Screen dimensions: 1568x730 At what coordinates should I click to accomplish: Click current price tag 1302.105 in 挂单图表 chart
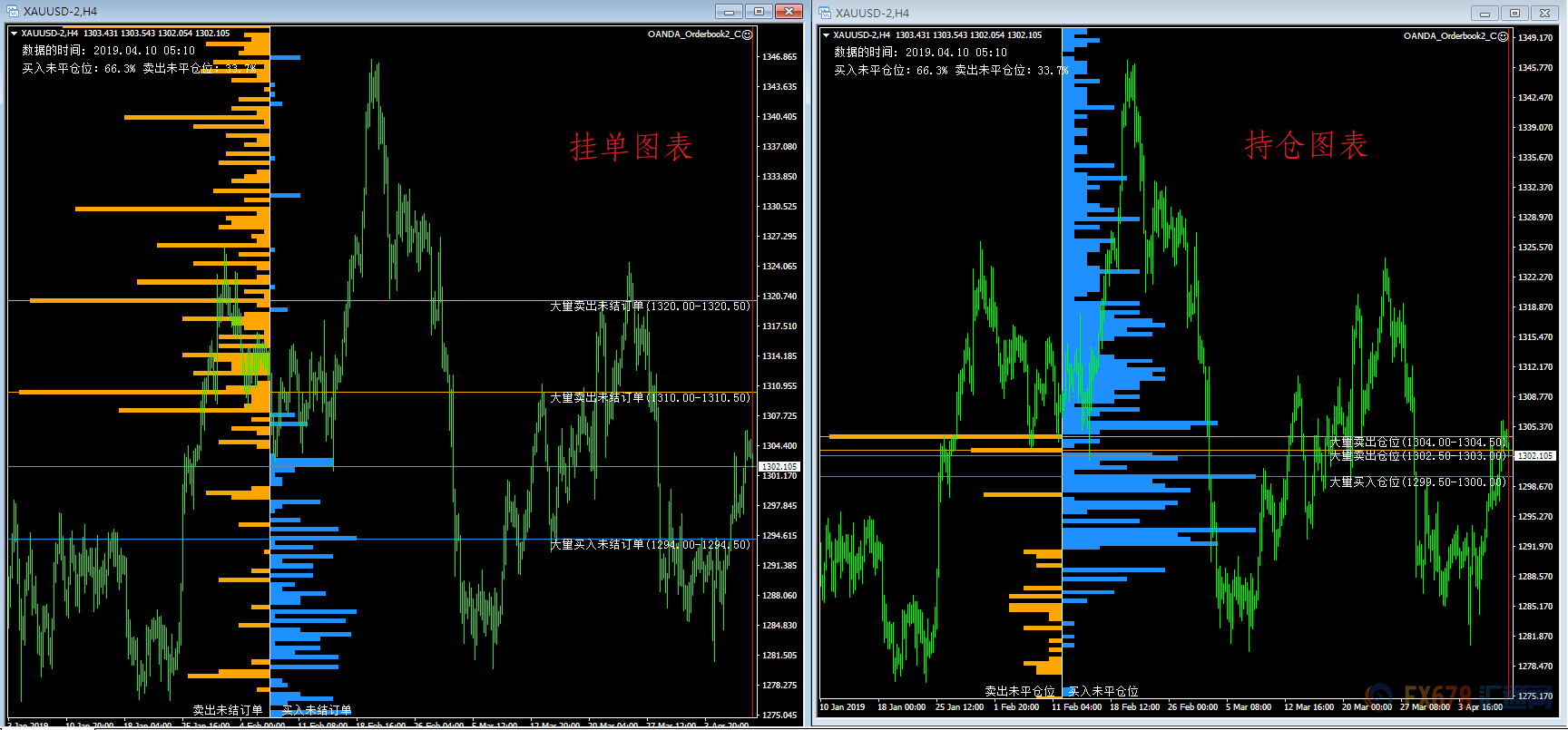coord(779,466)
